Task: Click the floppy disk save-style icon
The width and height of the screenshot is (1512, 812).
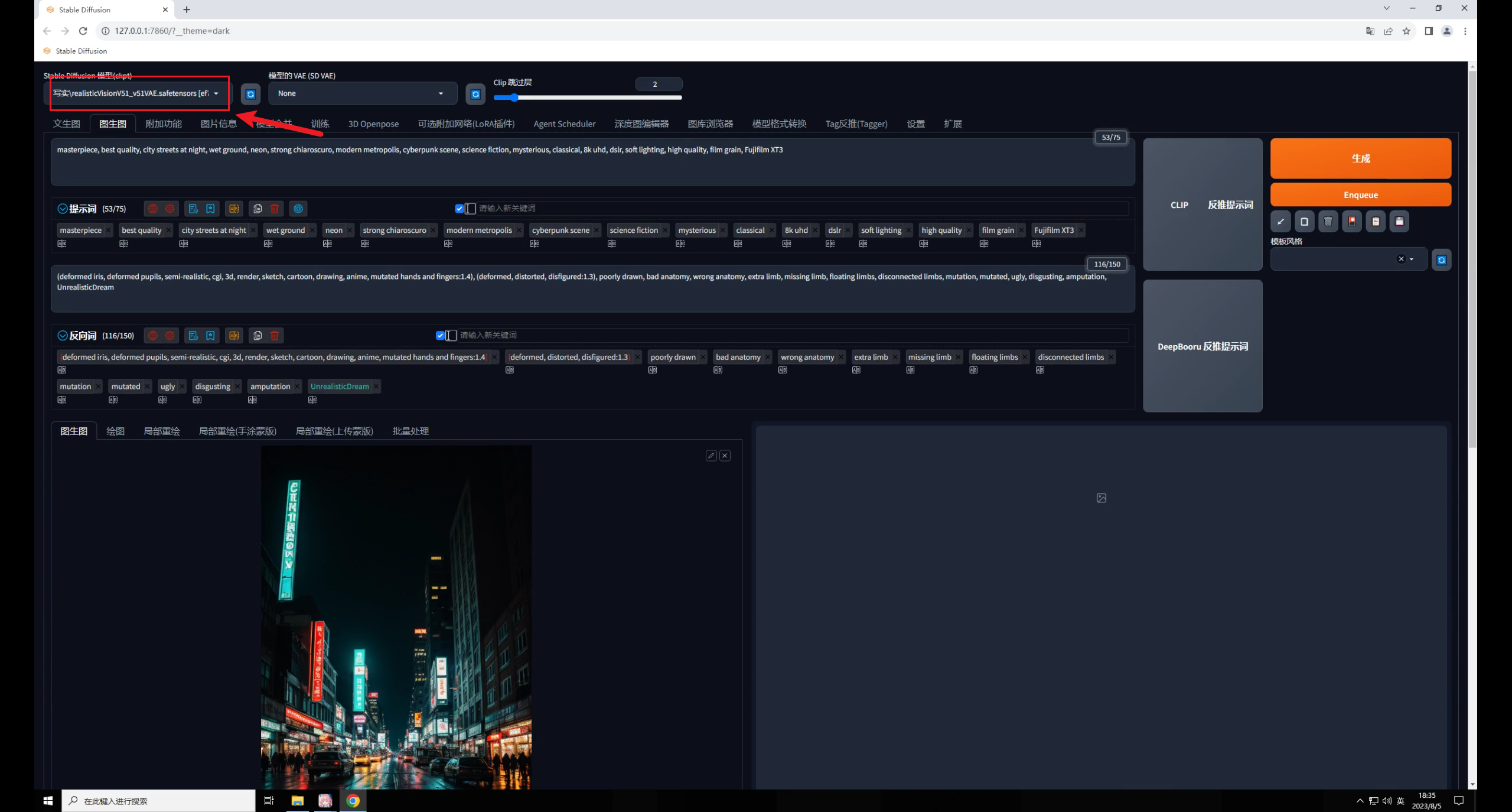Action: click(1399, 222)
